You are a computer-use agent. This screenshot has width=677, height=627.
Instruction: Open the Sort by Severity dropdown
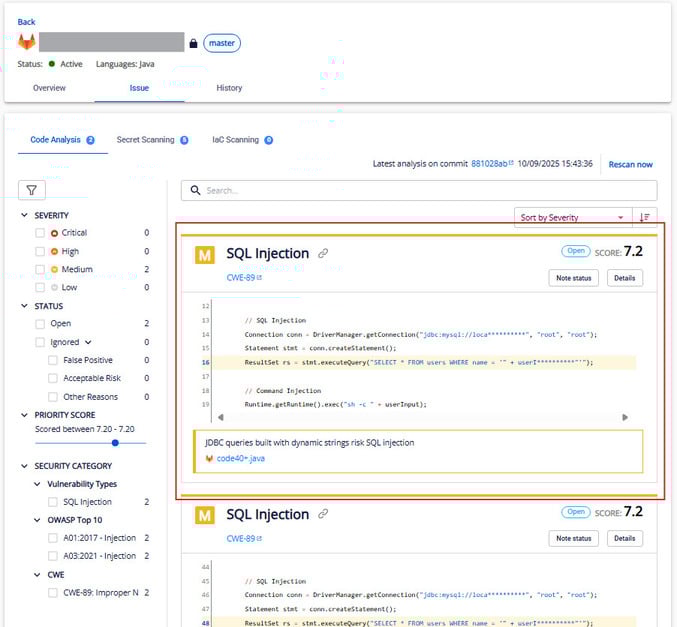tap(572, 217)
